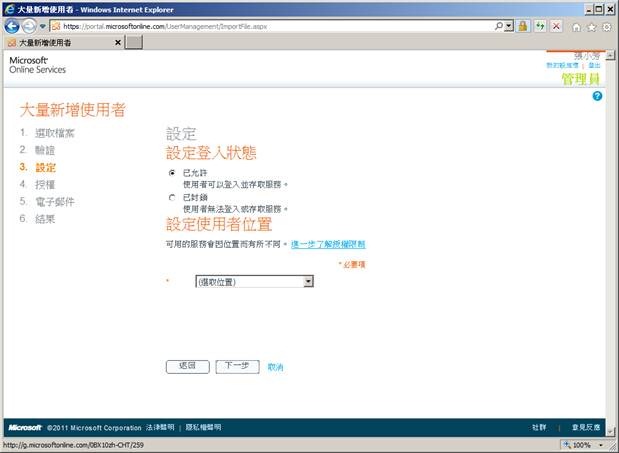This screenshot has height=453, width=619.
Task: Select the 大量新增使用者 browser tab
Action: 63,42
